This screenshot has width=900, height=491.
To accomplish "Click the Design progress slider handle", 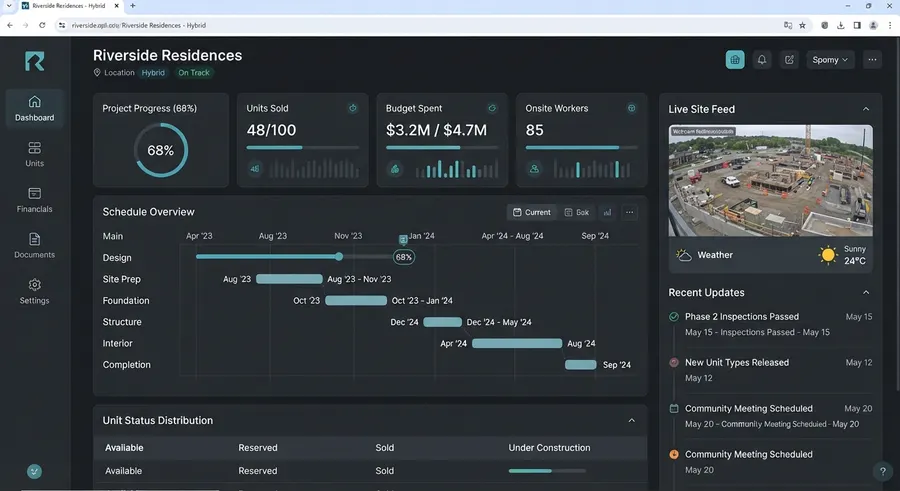I will (x=339, y=257).
